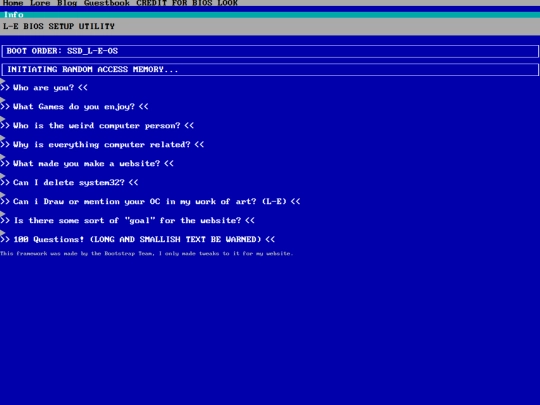This screenshot has width=540, height=405.
Task: Go to the Blog page
Action: 67,3
